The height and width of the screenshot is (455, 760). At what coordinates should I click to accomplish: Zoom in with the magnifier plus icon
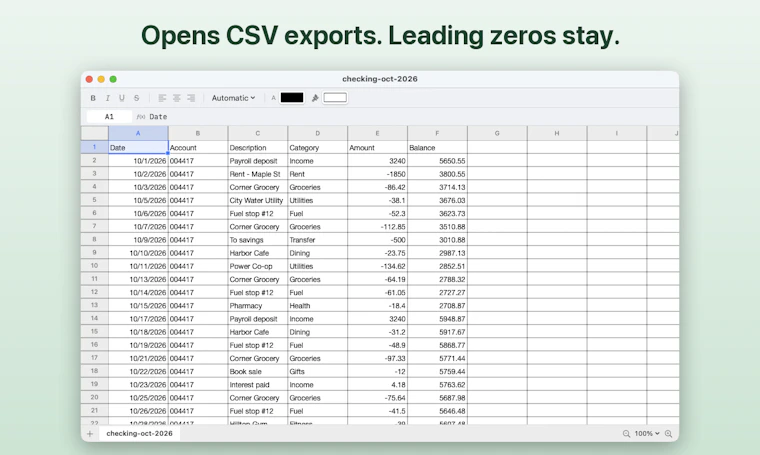click(x=668, y=434)
